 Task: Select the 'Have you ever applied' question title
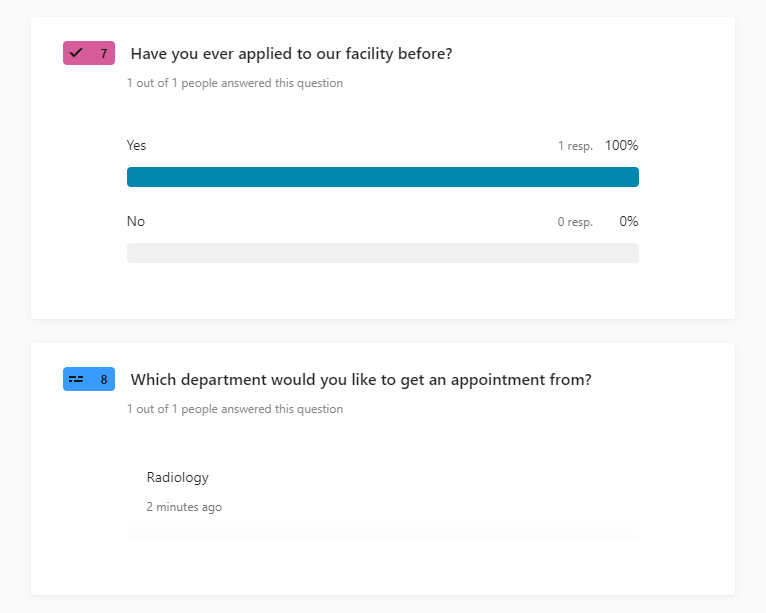pyautogui.click(x=291, y=54)
